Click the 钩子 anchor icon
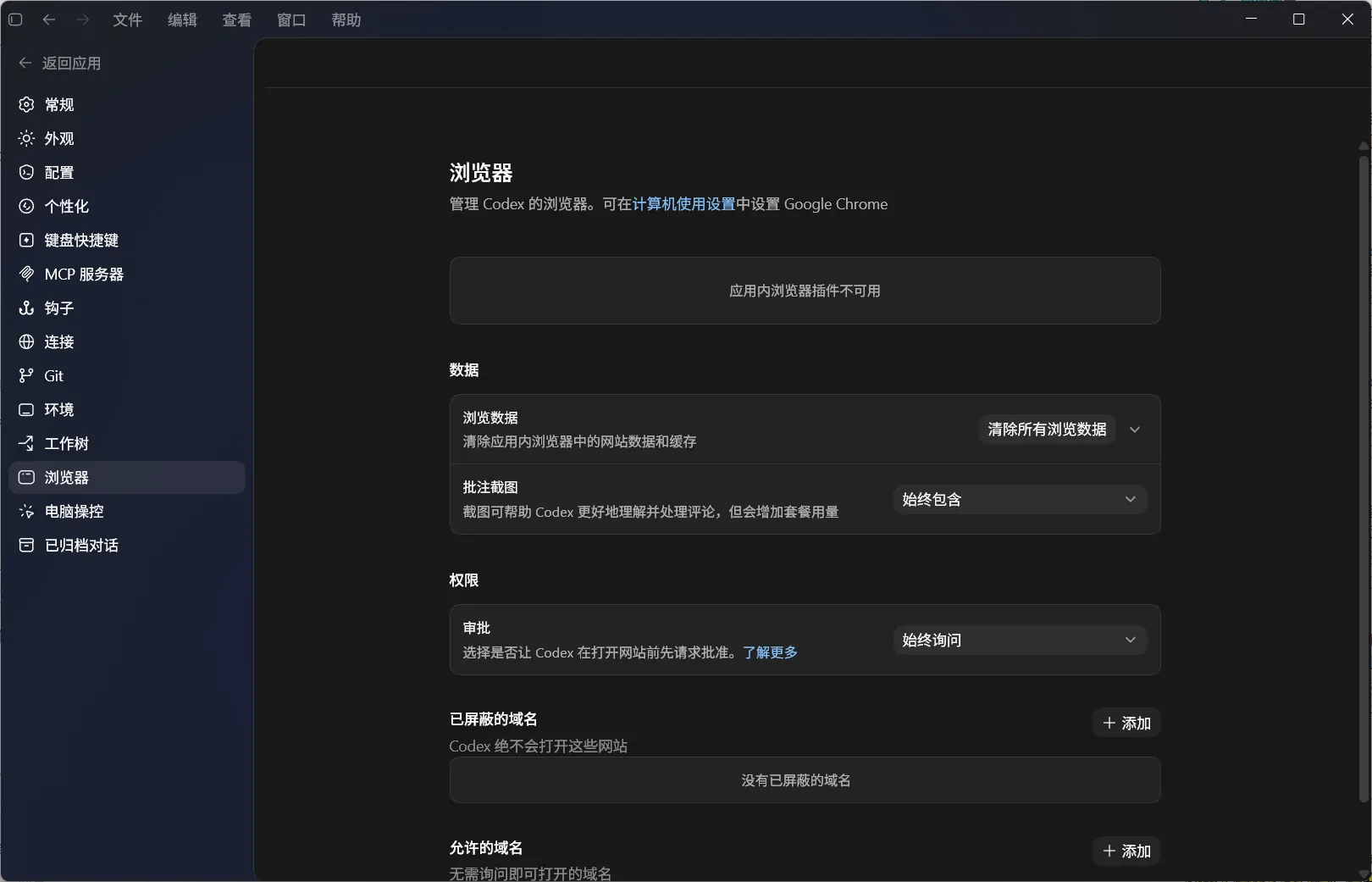 coord(26,308)
